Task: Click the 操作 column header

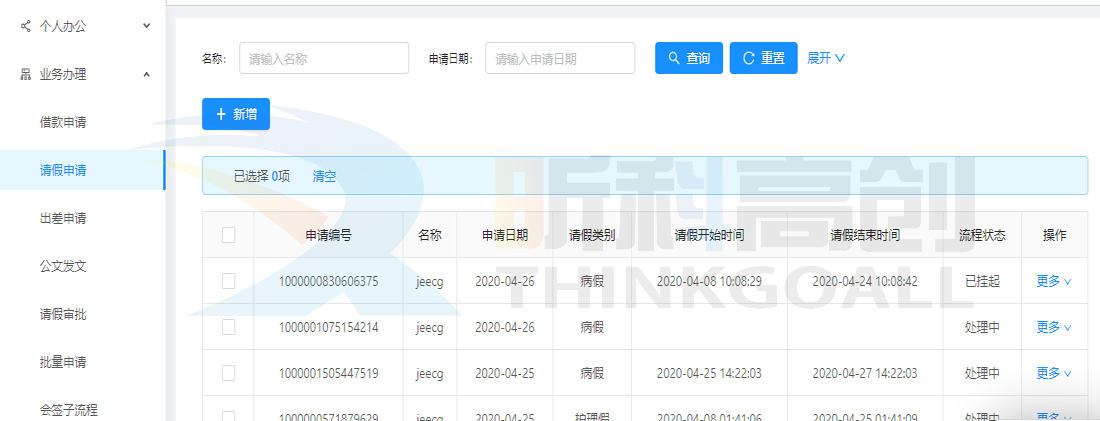Action: (1054, 236)
